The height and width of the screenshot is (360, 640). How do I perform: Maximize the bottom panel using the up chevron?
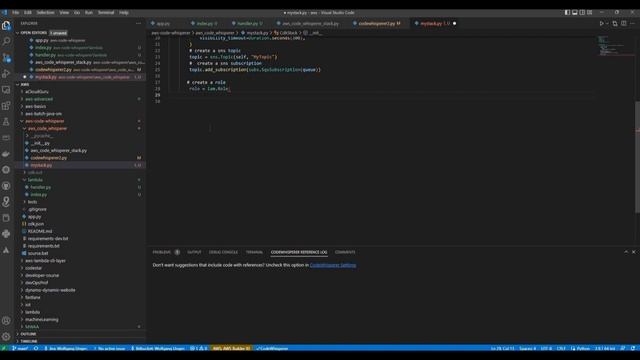tap(626, 252)
